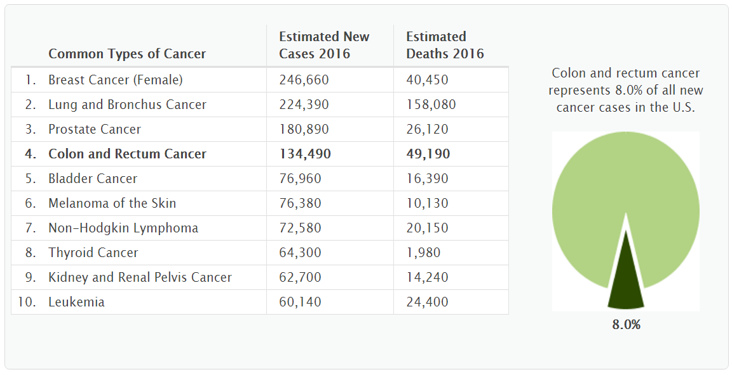Click the Estimated Deaths 2016 column header

pyautogui.click(x=445, y=45)
